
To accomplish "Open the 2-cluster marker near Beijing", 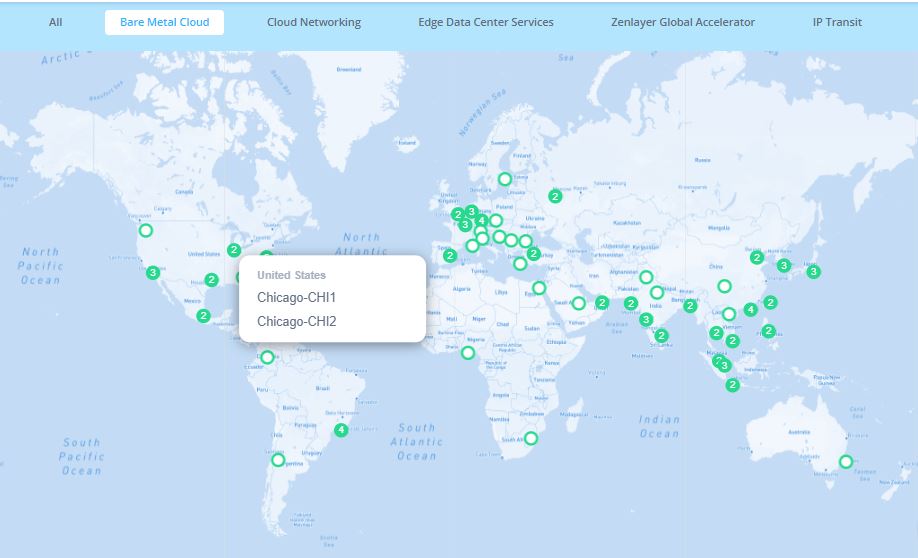I will coord(757,257).
